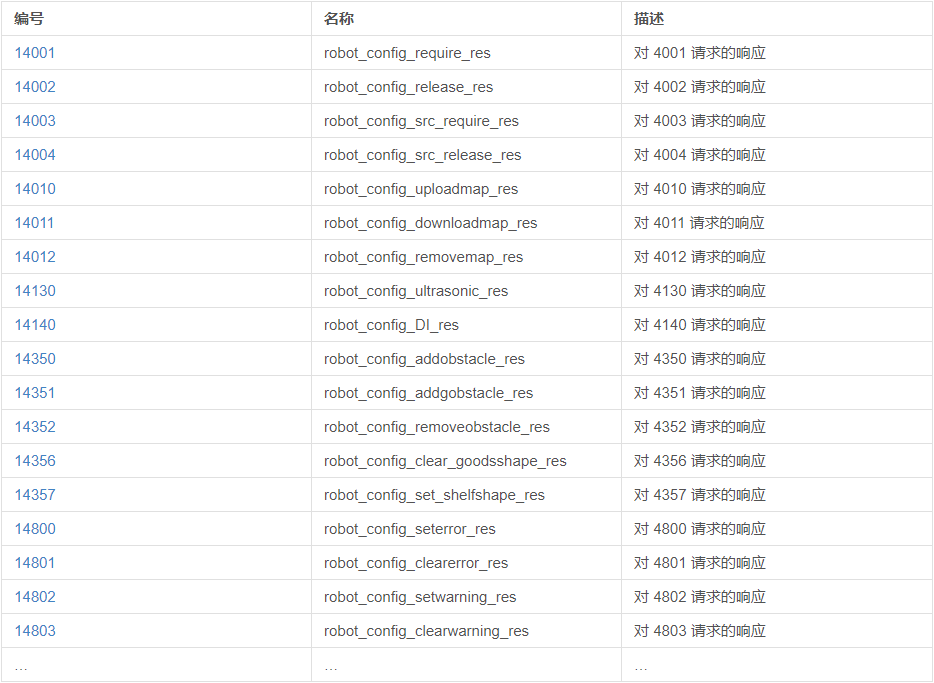Image resolution: width=934 pixels, height=683 pixels.
Task: Open link 14802 for setwarning response
Action: tap(35, 597)
